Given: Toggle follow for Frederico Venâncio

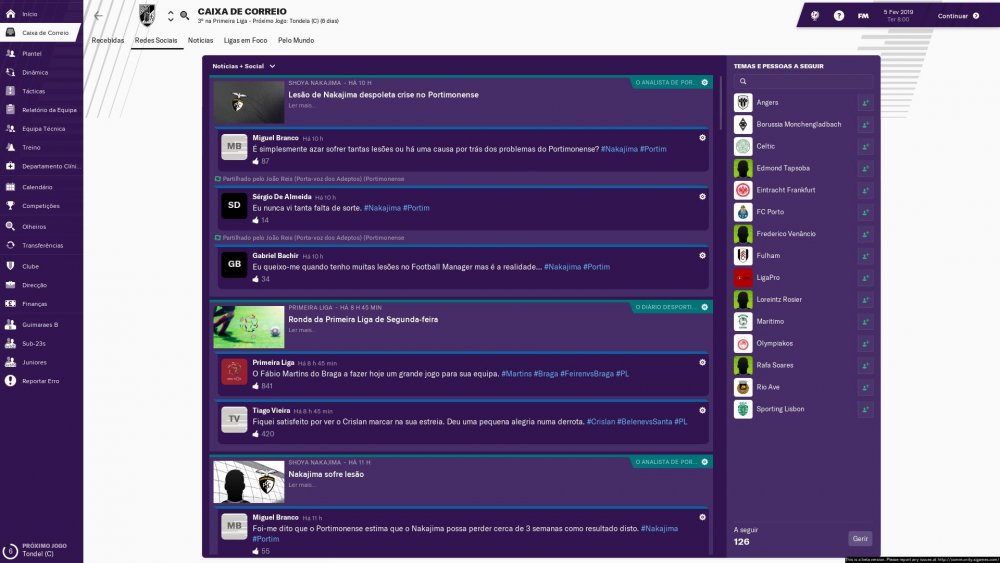Looking at the screenshot, I should pos(865,234).
